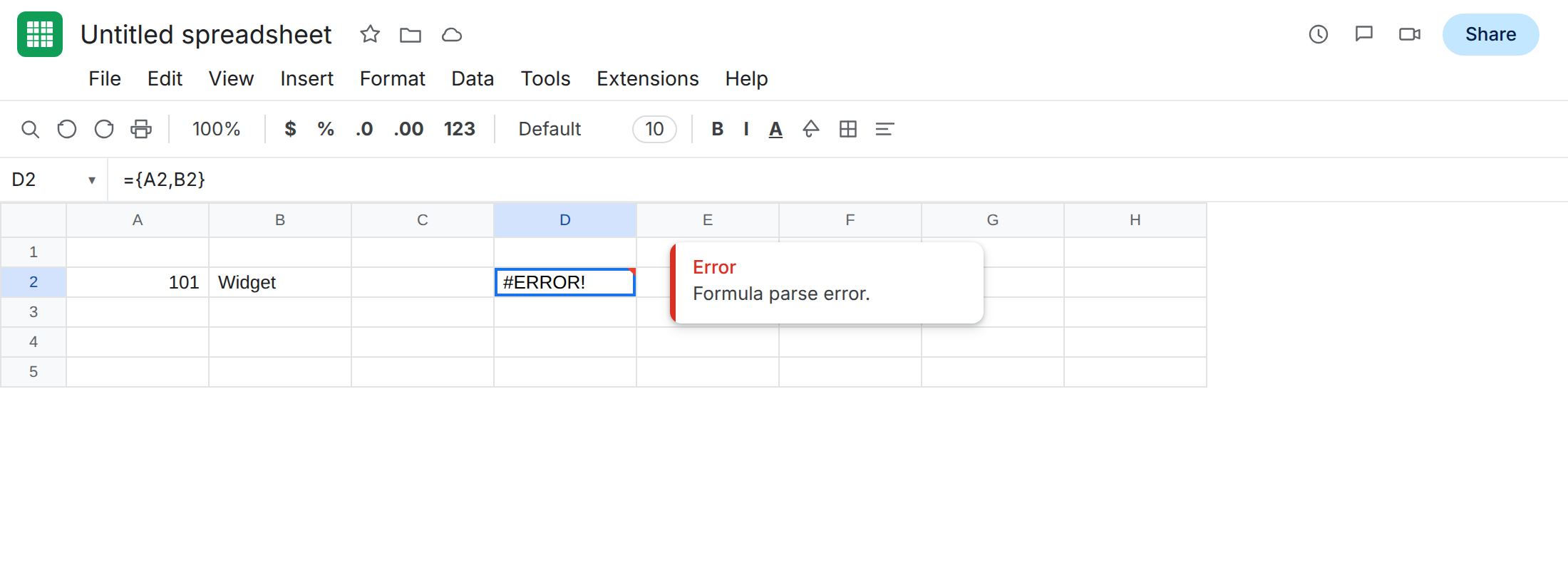
Task: Format as currency with dollar icon
Action: coord(290,129)
